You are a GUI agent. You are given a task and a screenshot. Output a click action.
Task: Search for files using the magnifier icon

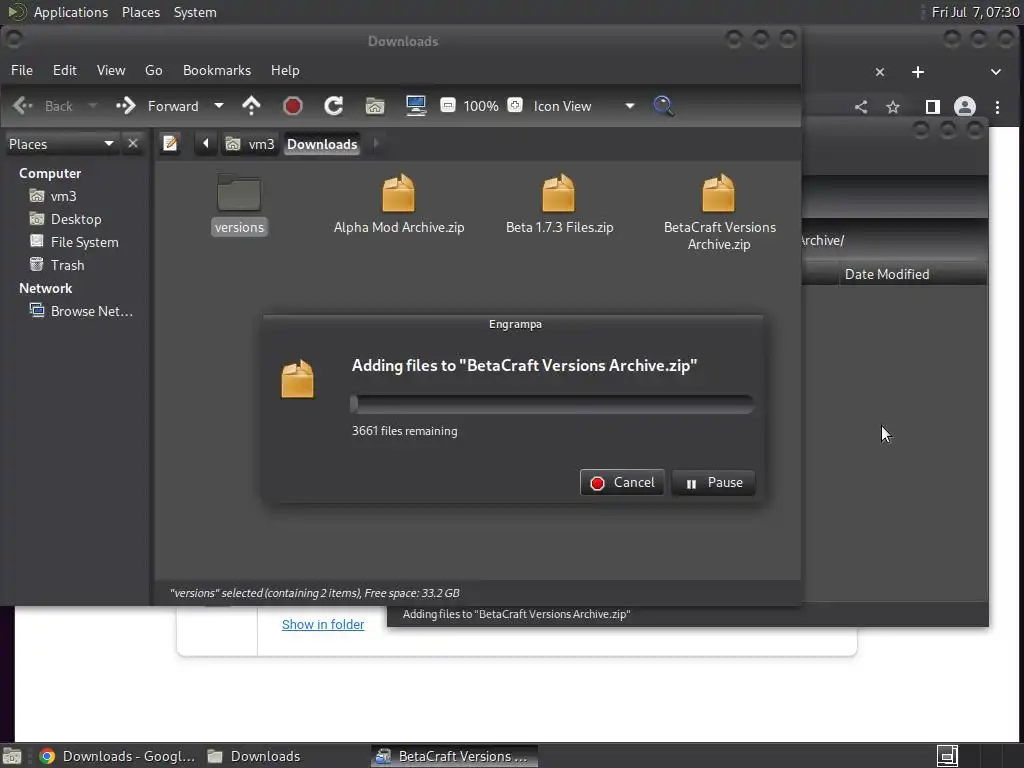663,106
